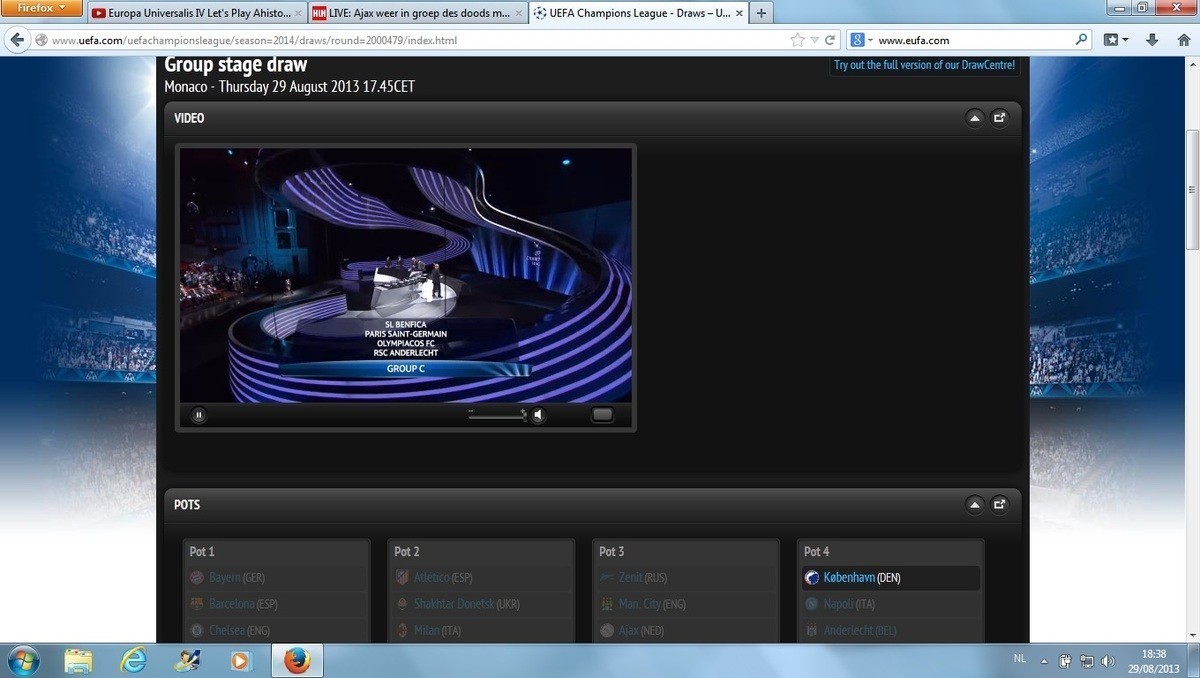The width and height of the screenshot is (1200, 678).
Task: Open the full version DrawCentre link
Action: tap(924, 65)
